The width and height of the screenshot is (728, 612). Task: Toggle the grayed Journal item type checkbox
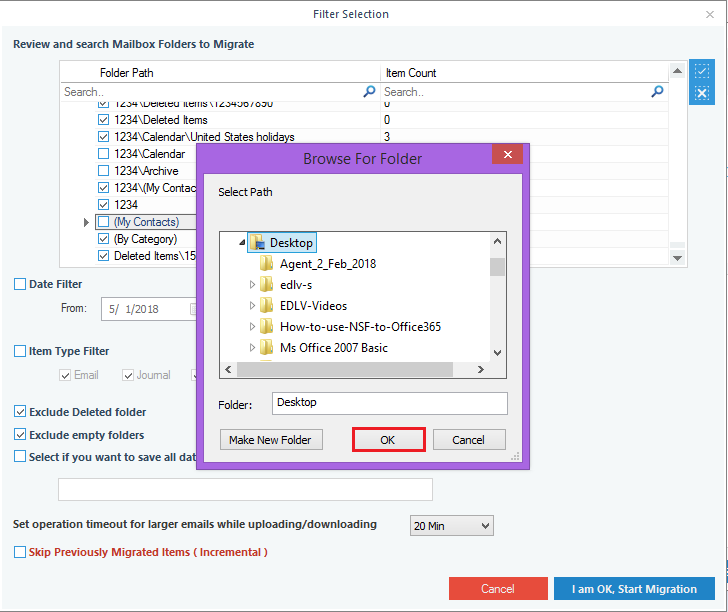click(x=128, y=375)
